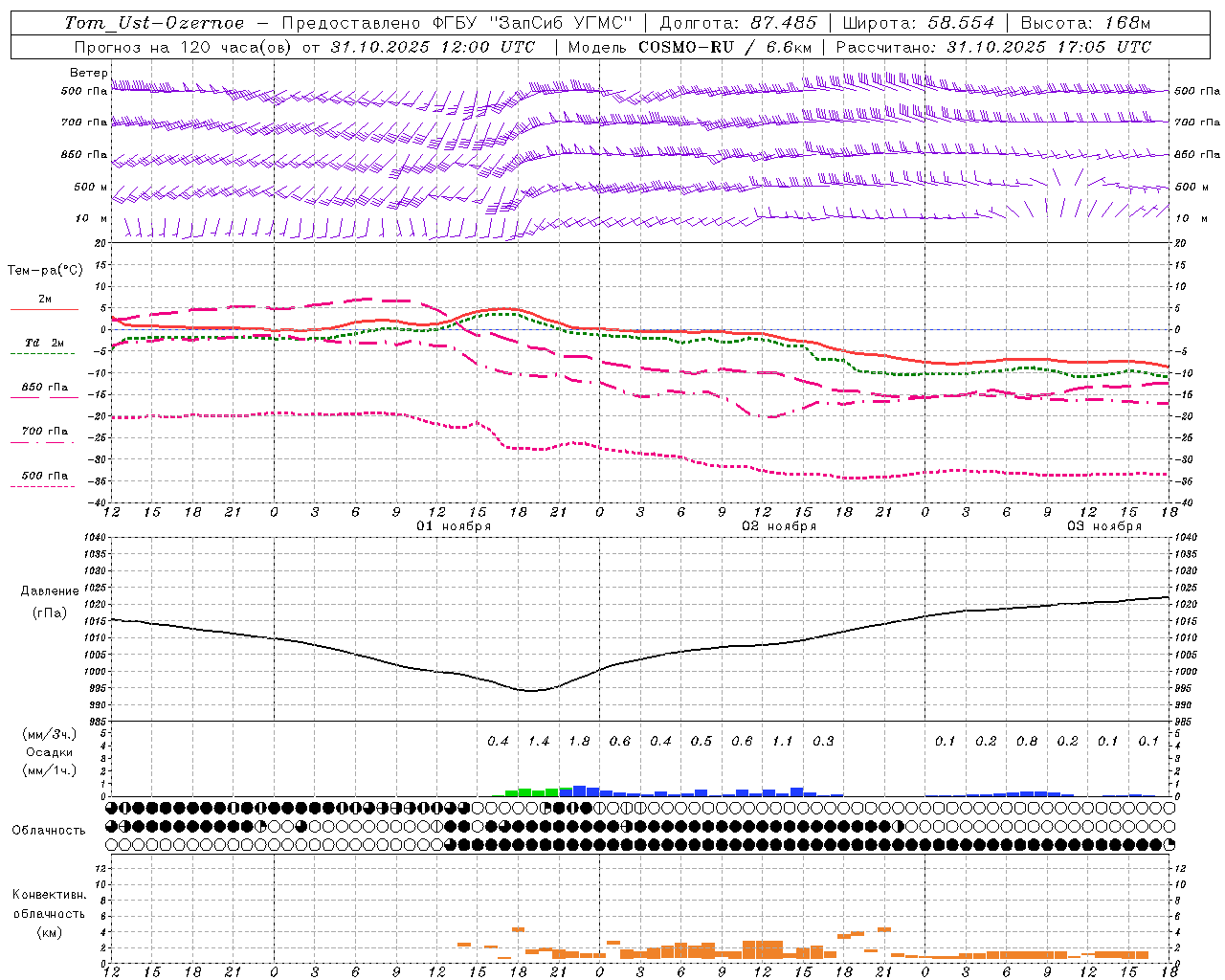Click the 0.5 precipitation total
1225x980 pixels.
702,741
